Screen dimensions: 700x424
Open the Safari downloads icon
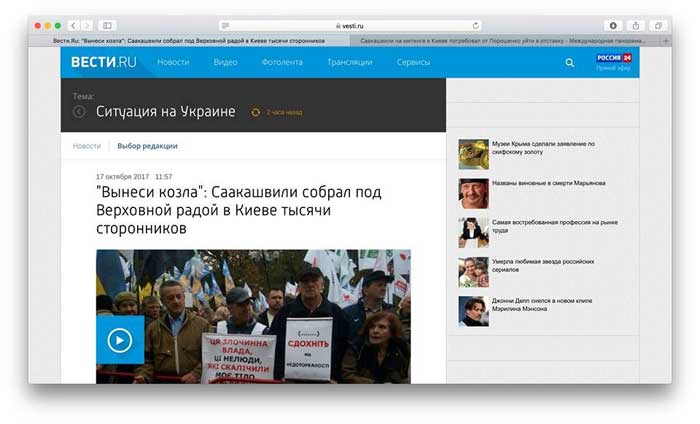tap(612, 25)
